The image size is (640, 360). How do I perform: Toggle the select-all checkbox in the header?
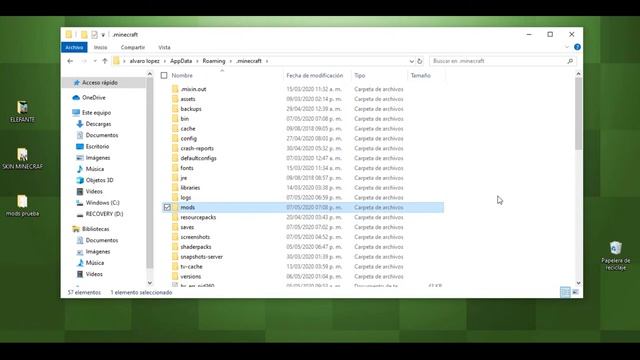click(164, 76)
